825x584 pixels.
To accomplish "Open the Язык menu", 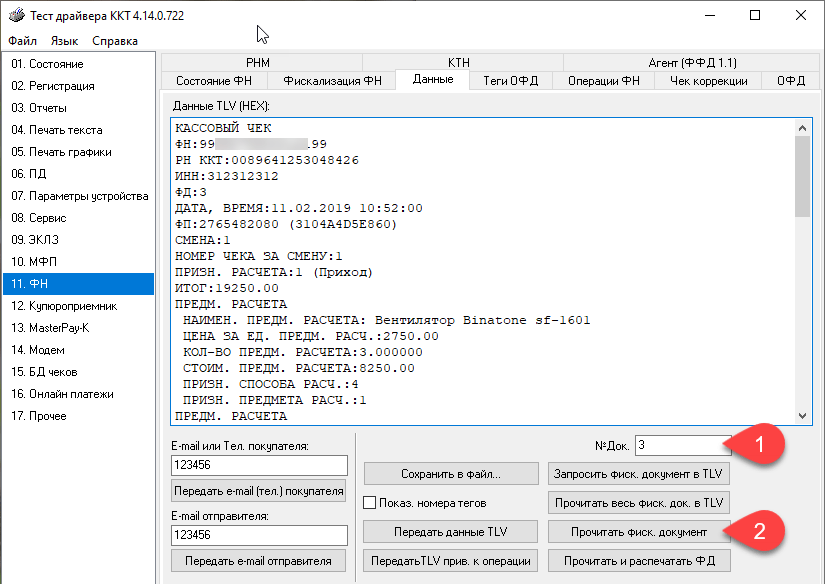I will click(x=64, y=41).
